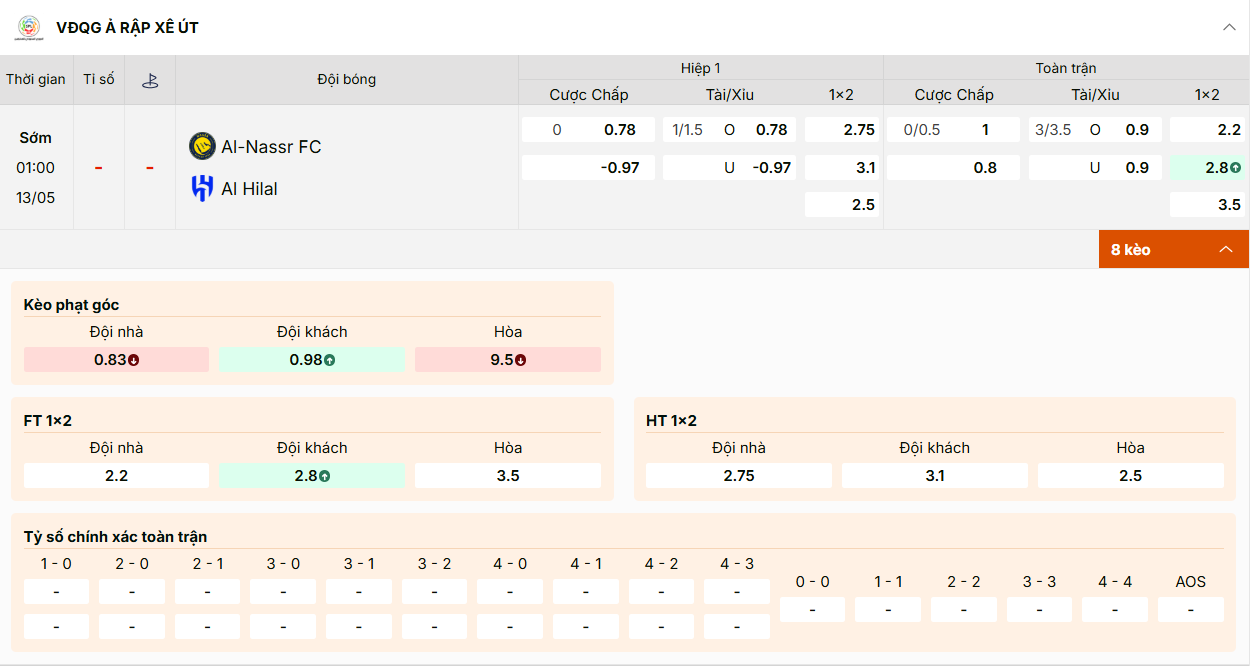Select 3.5 in Toàn trận 1×2 column
The image size is (1250, 666).
pyautogui.click(x=1207, y=205)
